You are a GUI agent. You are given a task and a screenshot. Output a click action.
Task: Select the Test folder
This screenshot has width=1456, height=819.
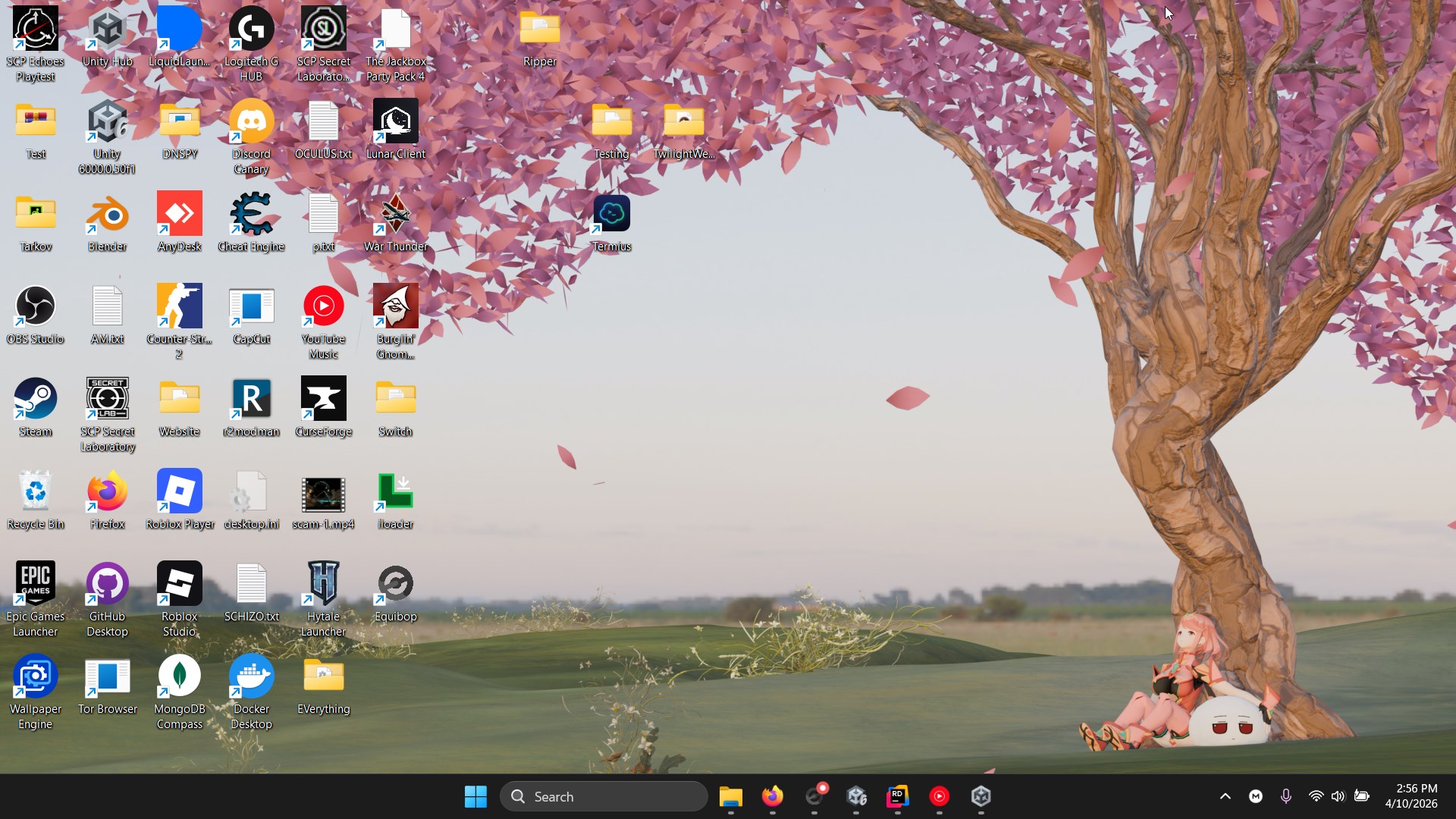click(36, 130)
